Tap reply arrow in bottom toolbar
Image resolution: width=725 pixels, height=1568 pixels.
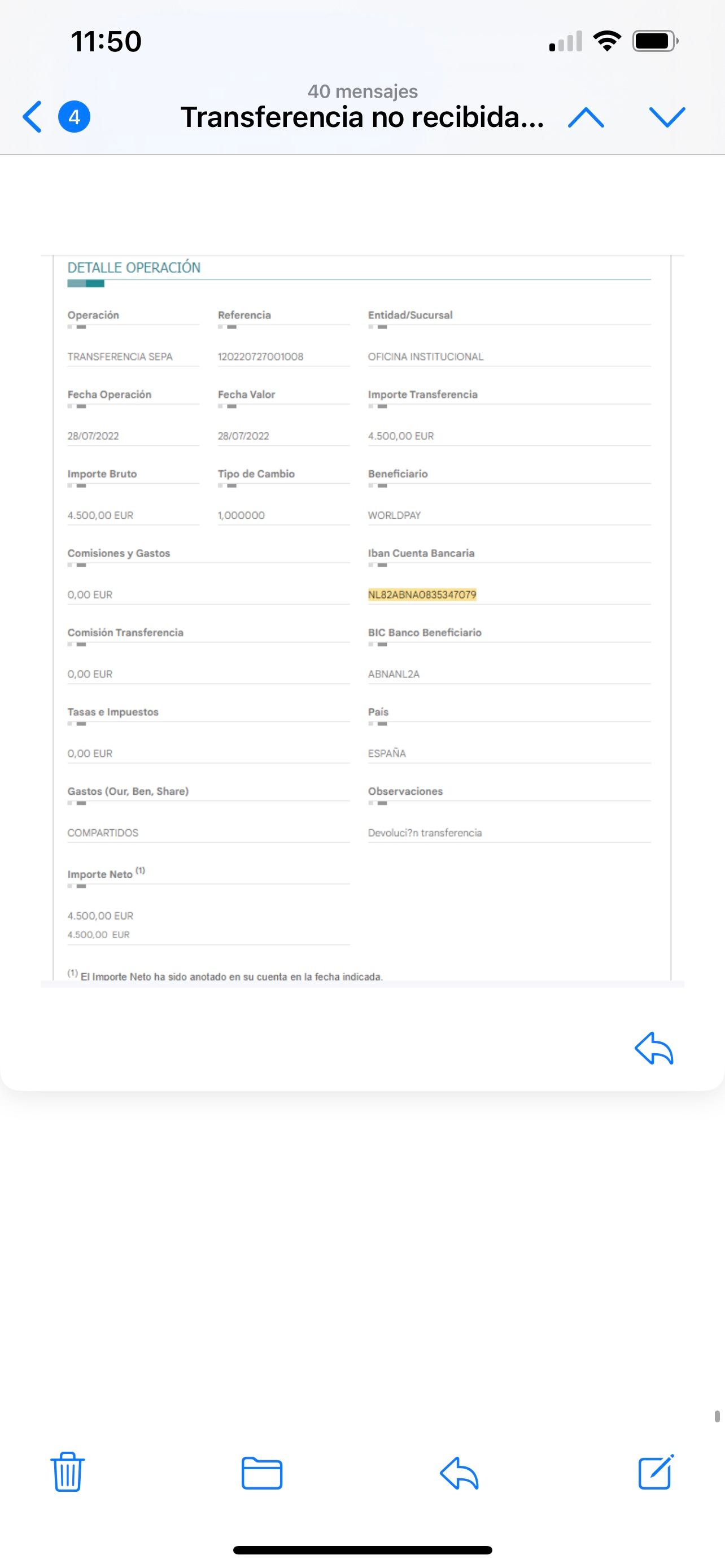click(459, 1473)
